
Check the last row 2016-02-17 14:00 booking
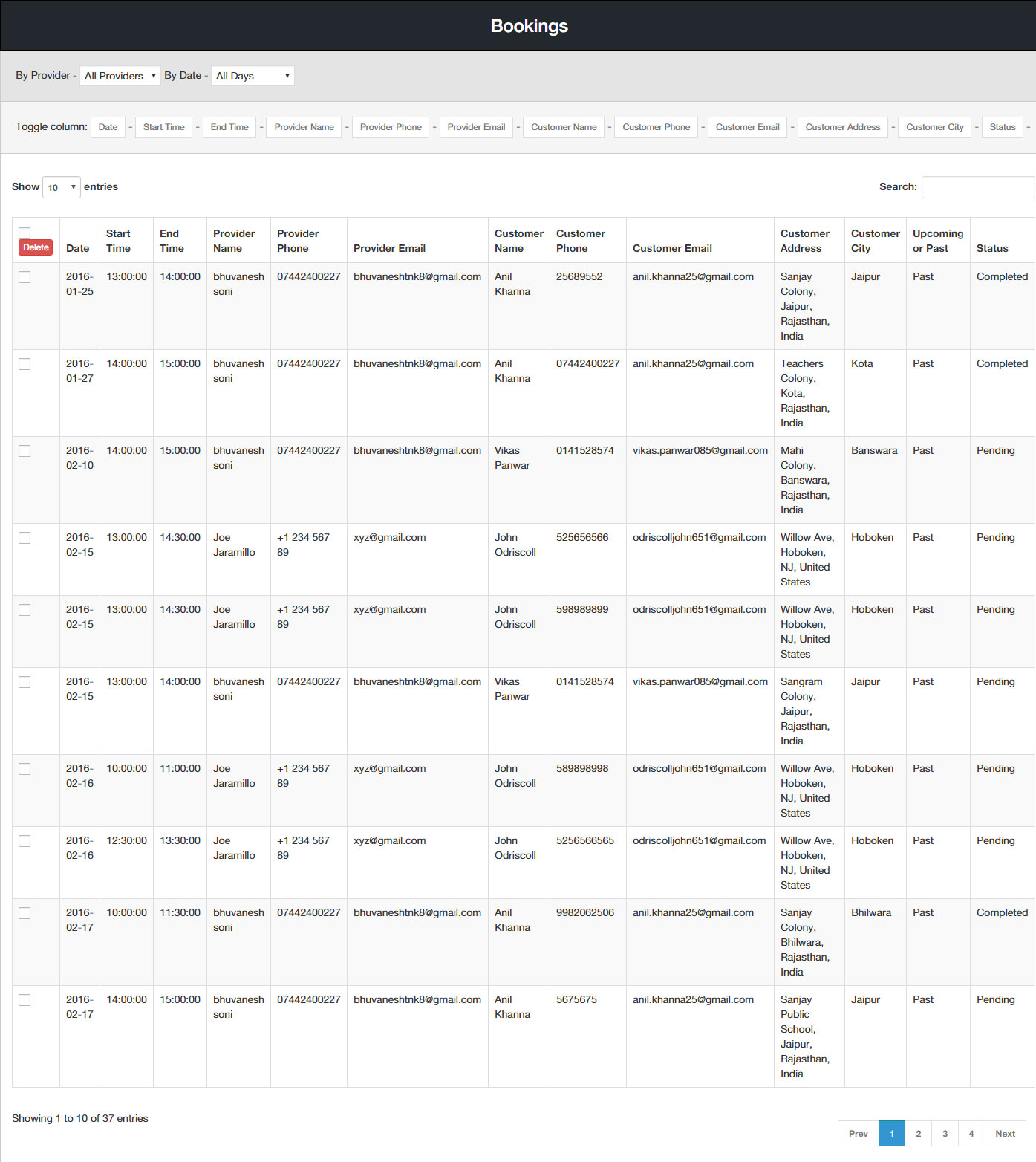coord(25,1000)
